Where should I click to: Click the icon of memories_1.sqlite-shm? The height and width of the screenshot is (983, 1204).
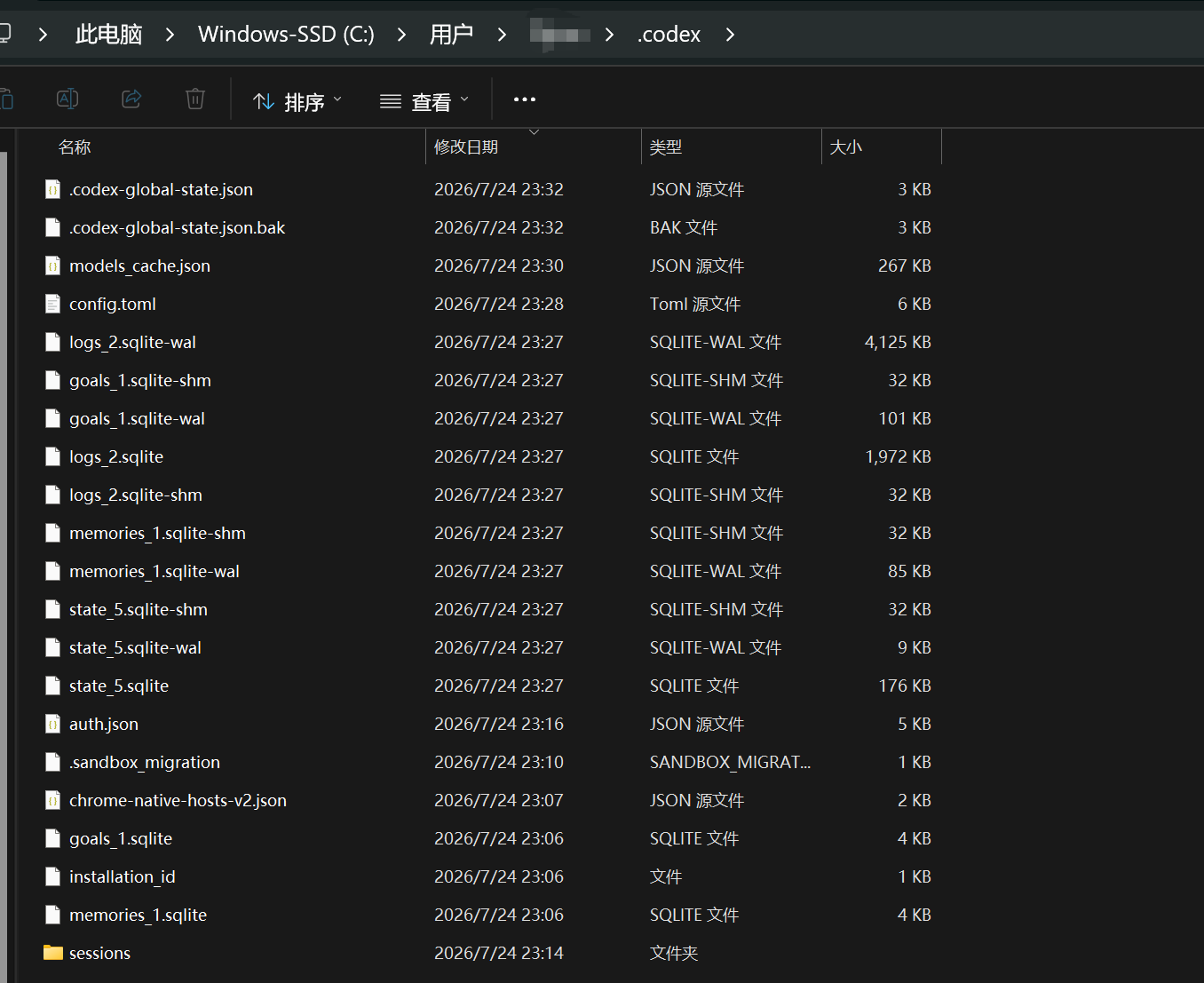[53, 533]
